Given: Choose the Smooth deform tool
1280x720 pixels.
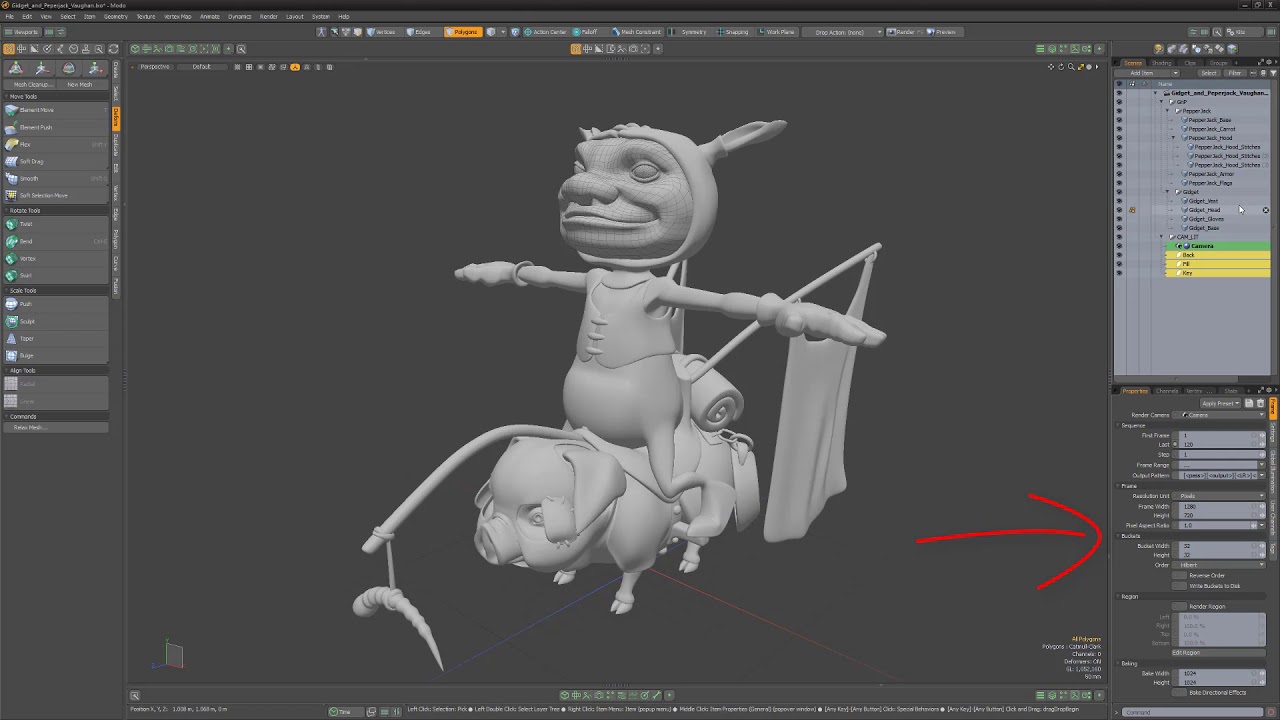Looking at the screenshot, I should [30, 178].
